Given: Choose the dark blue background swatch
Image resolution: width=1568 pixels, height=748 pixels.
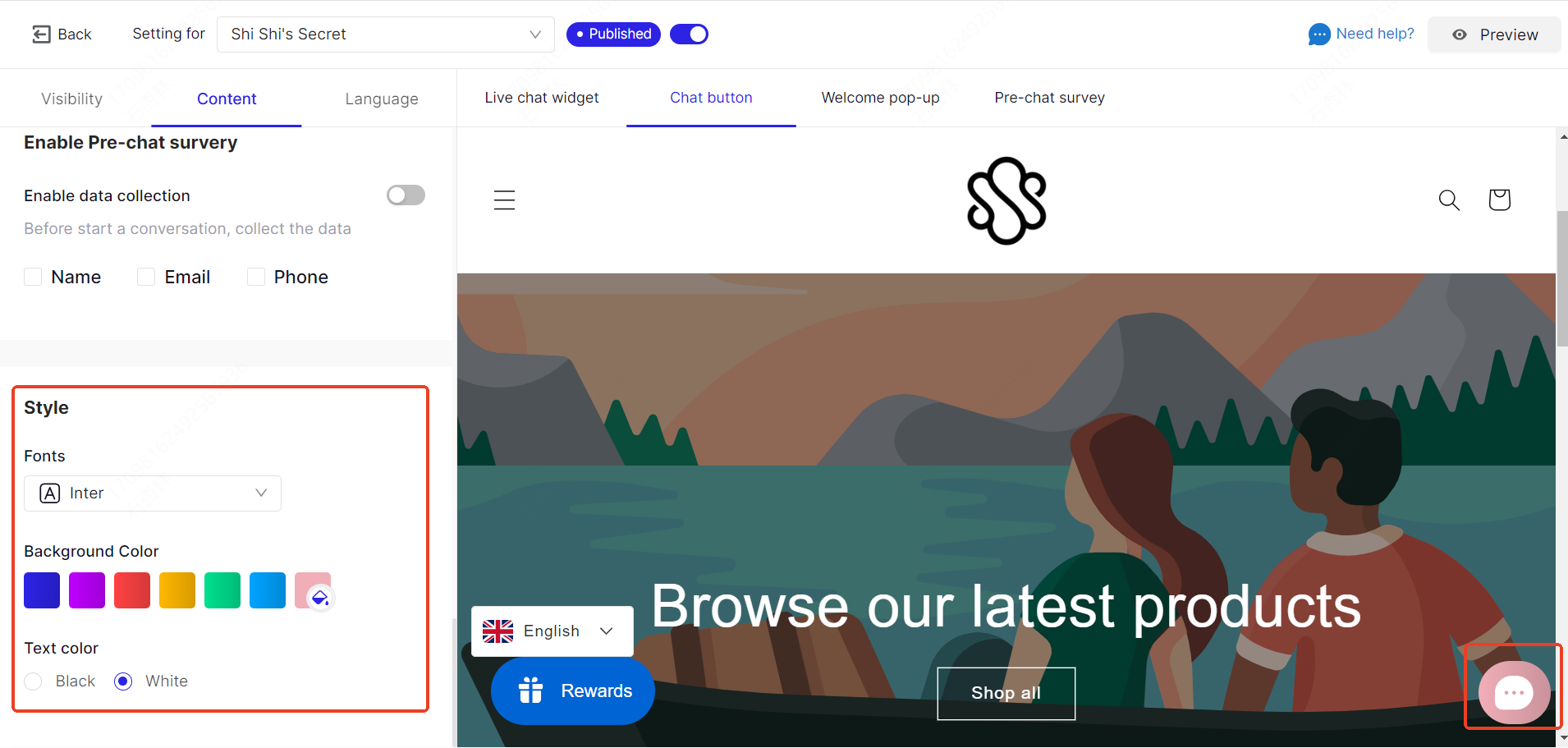Looking at the screenshot, I should [x=42, y=590].
